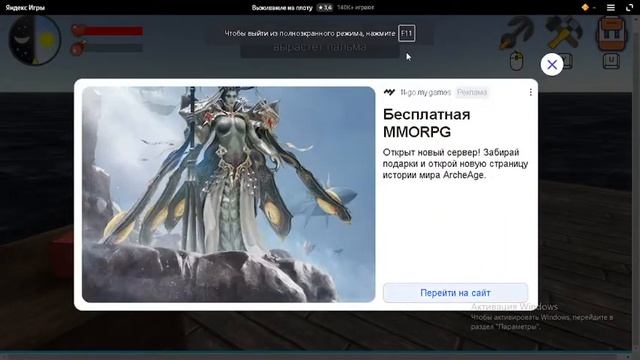
Task: Click the hunger bar below the health bar
Action: (x=107, y=48)
